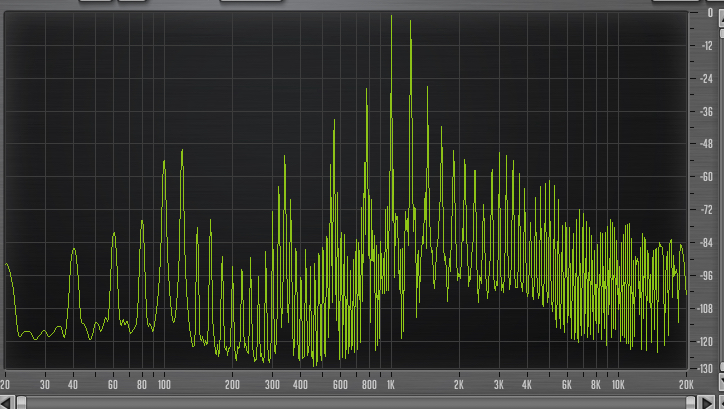Click the "30" frequency axis label
This screenshot has height=409, width=724.
45,385
